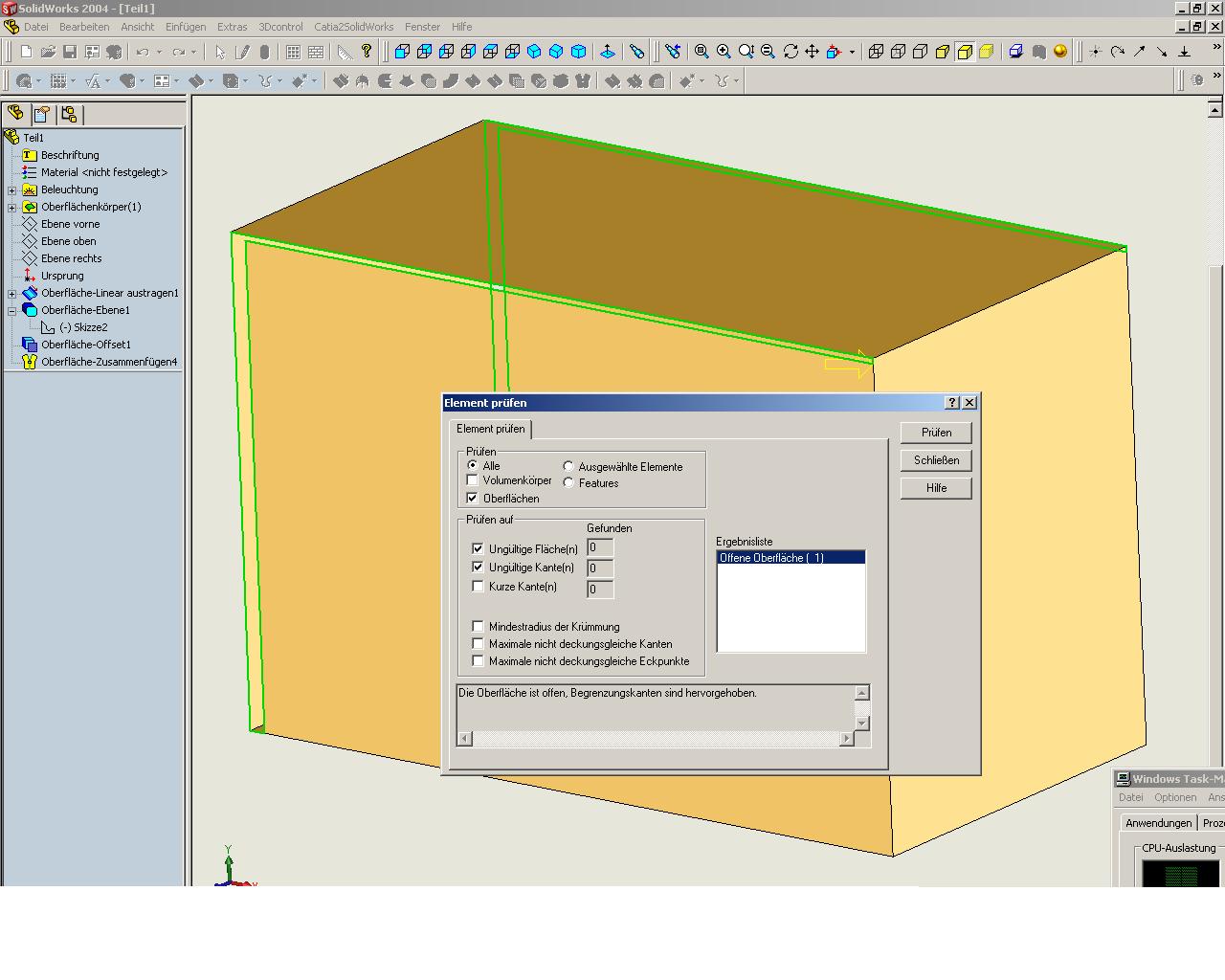Open the PropertyManager tab icon

click(42, 115)
